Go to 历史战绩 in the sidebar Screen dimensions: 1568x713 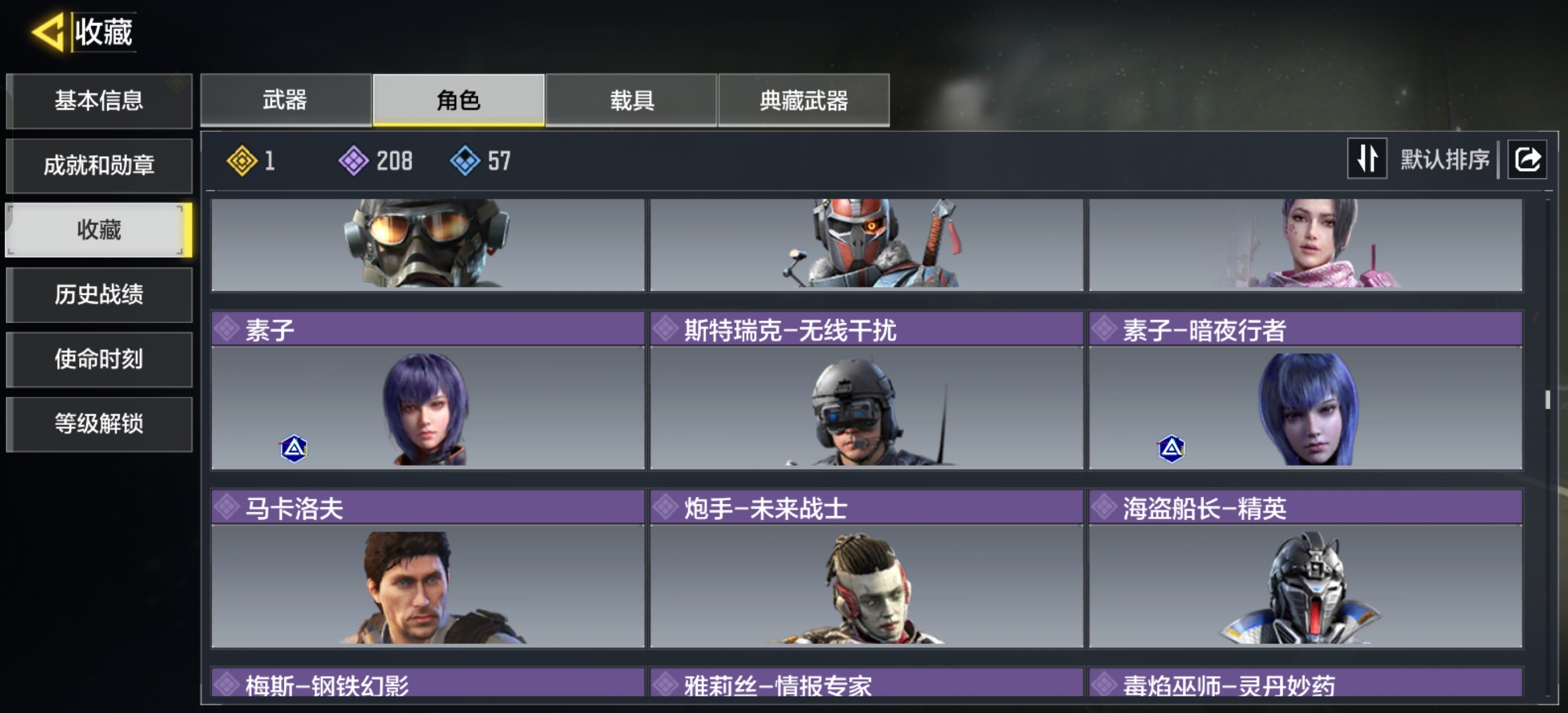tap(99, 294)
